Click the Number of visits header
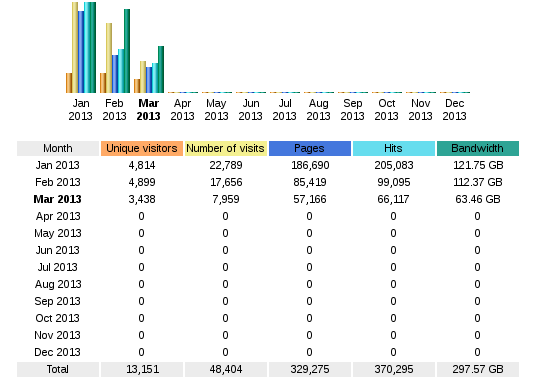The width and height of the screenshot is (533, 387). coord(226,148)
